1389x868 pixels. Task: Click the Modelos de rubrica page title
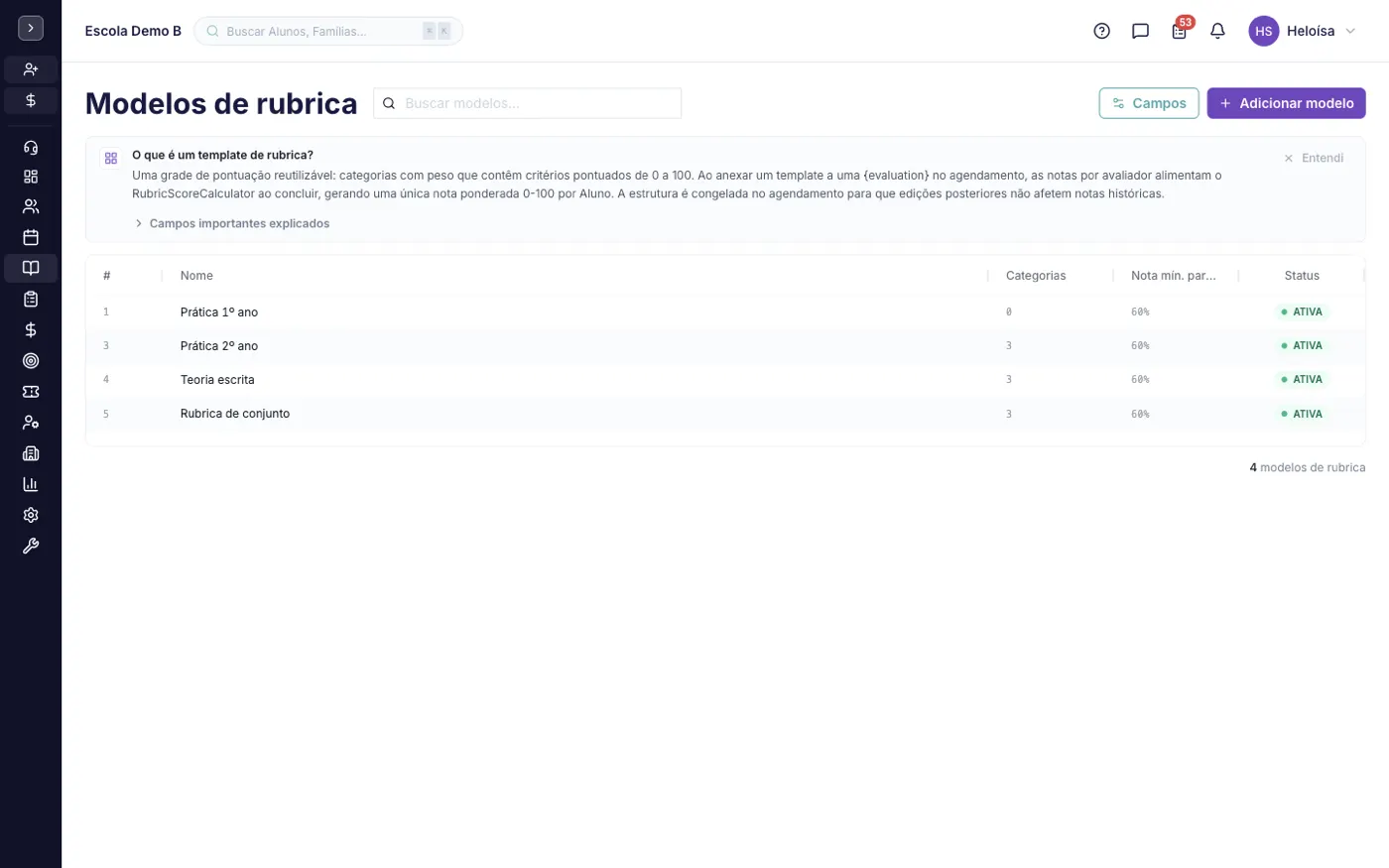point(221,103)
